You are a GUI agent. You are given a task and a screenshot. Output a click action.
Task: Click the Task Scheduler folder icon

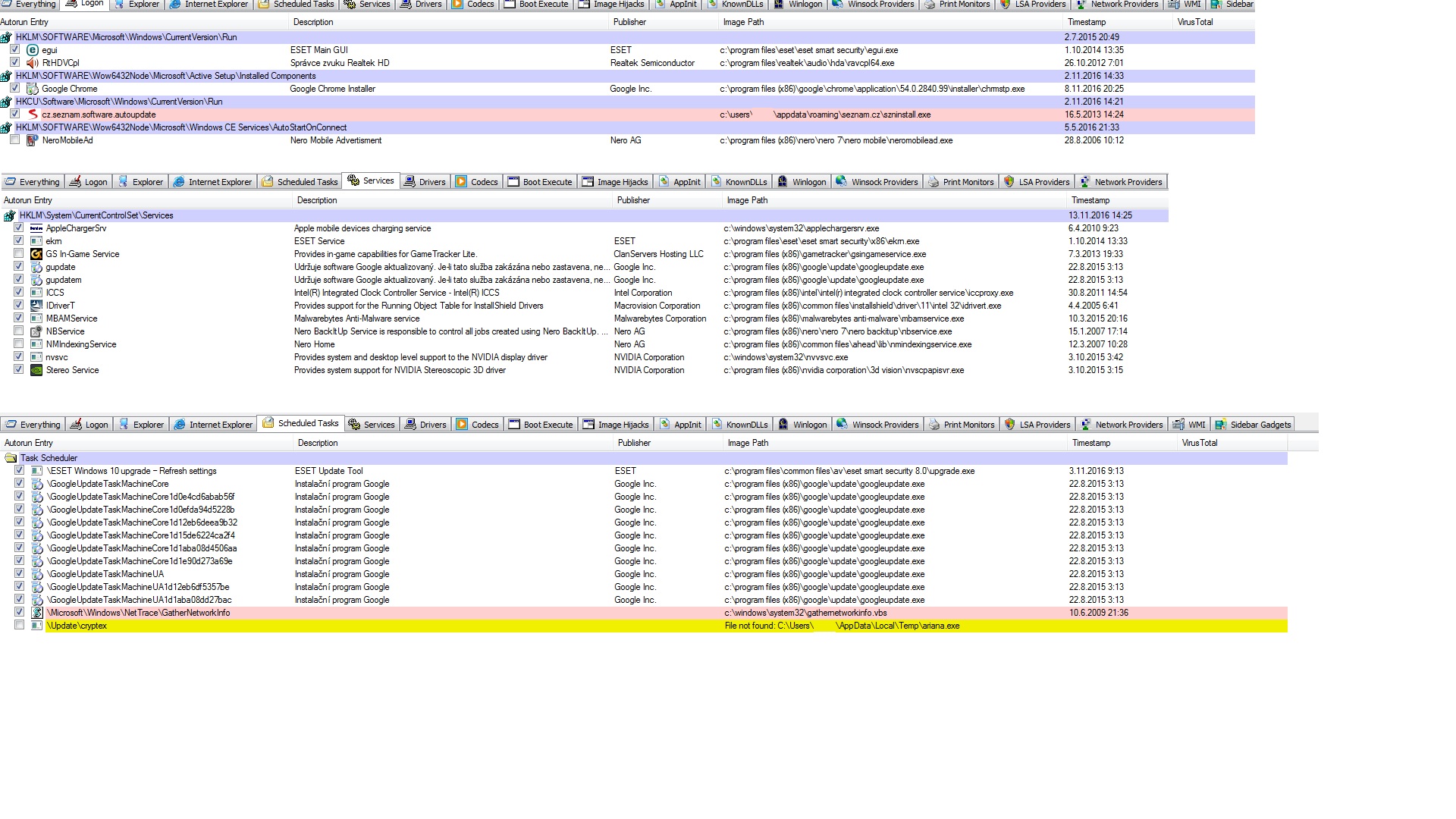[11, 458]
